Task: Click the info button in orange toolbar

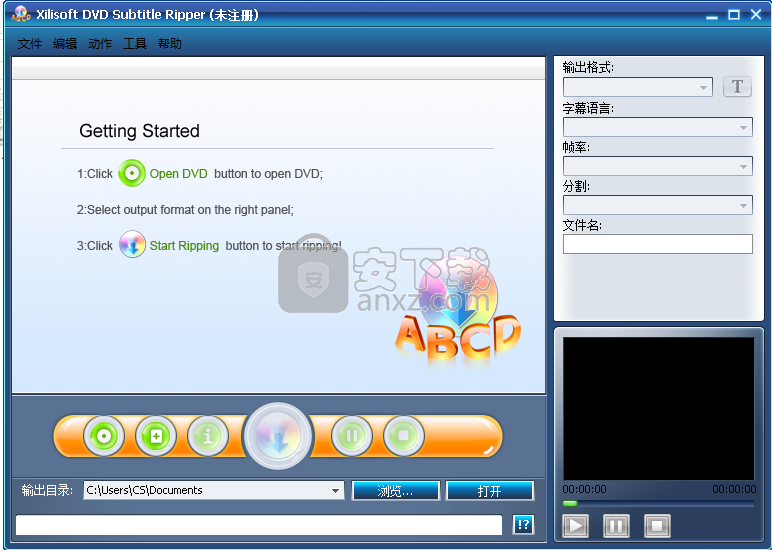Action: [x=208, y=436]
